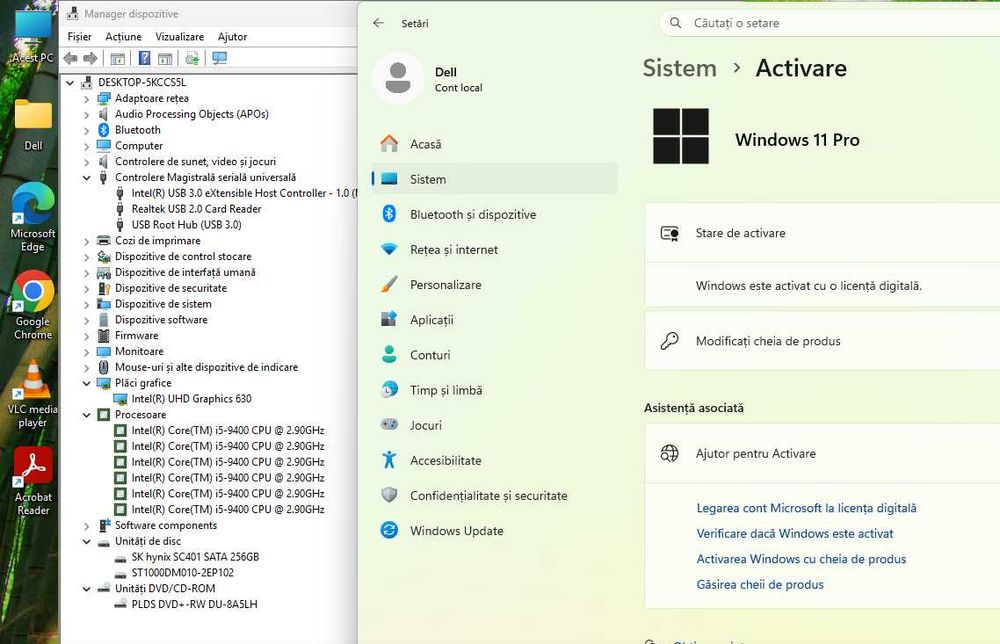This screenshot has width=1000, height=644.
Task: Select ST1000DM010-2EP102 disk drive
Action: pos(182,573)
